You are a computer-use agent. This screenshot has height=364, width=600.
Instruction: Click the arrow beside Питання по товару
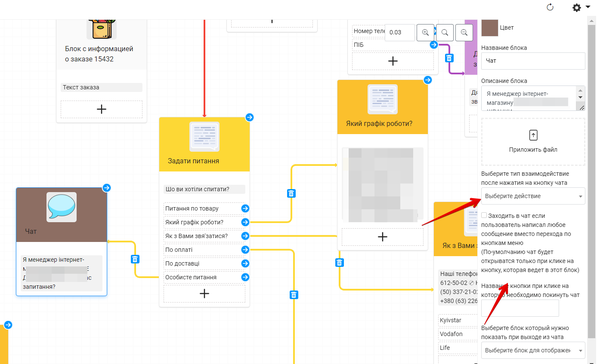[x=245, y=209]
